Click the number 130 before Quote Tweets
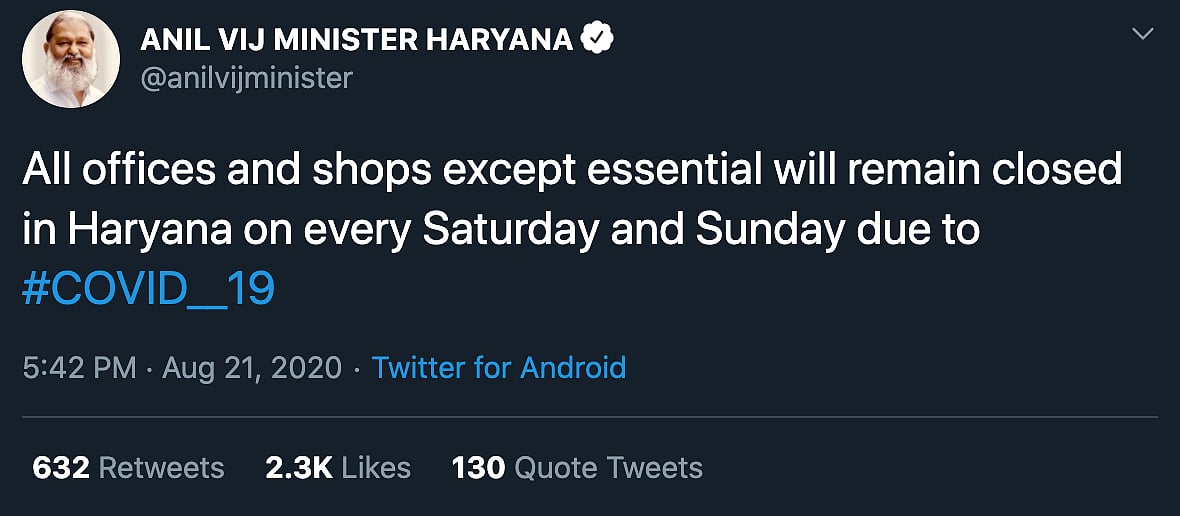Screen dimensions: 1180x516 (478, 467)
